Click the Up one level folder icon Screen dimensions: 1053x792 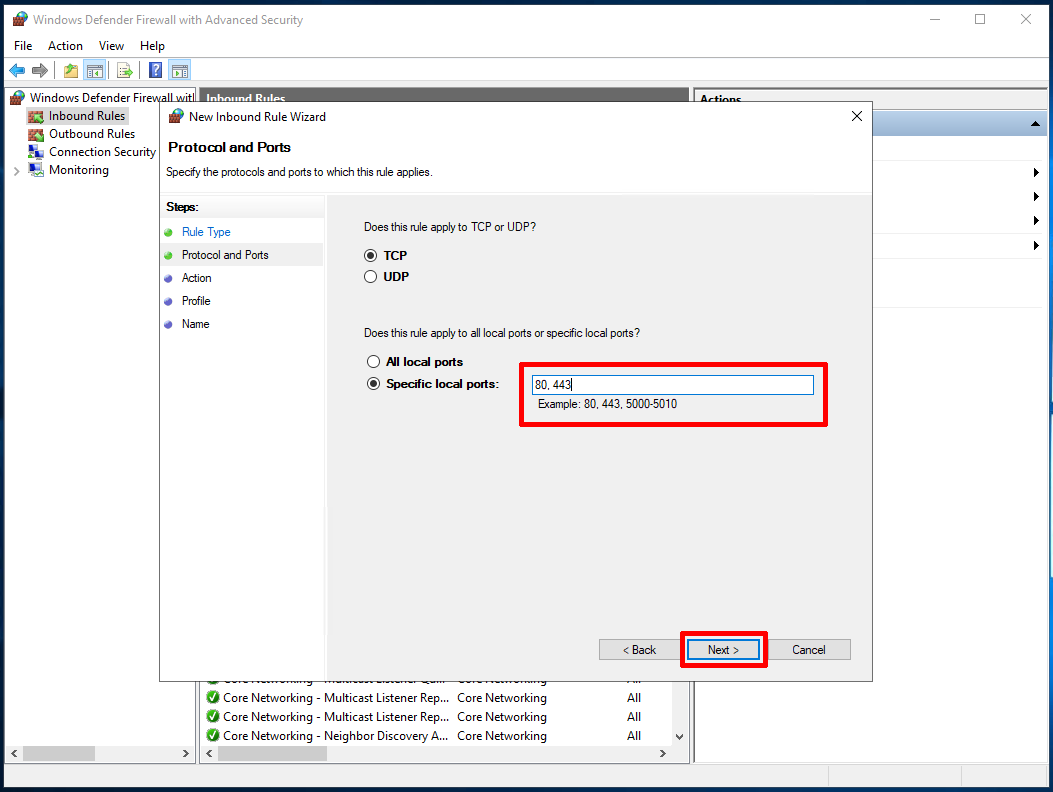click(x=71, y=70)
